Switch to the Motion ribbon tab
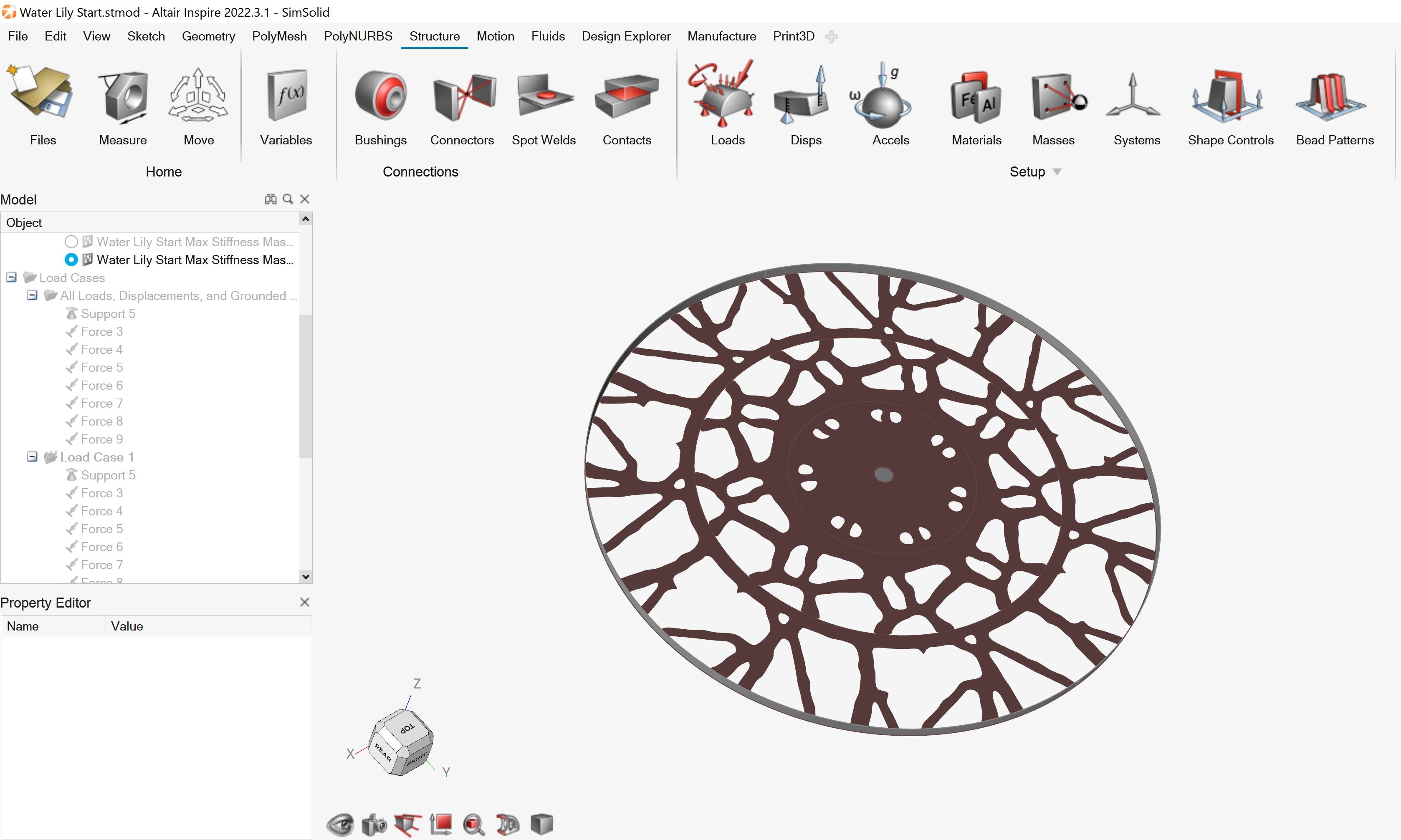This screenshot has height=840, width=1401. pos(495,36)
